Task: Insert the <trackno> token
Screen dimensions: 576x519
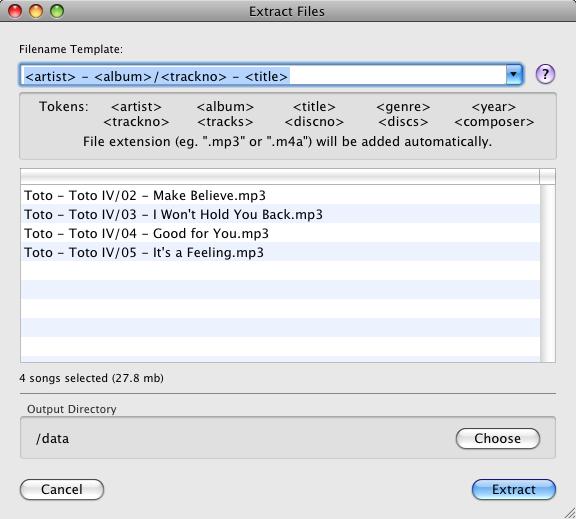Action: point(136,122)
